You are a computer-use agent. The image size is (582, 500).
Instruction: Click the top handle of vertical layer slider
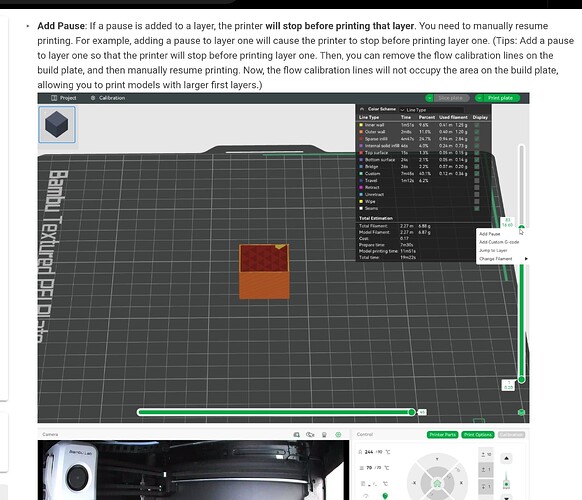(x=521, y=228)
